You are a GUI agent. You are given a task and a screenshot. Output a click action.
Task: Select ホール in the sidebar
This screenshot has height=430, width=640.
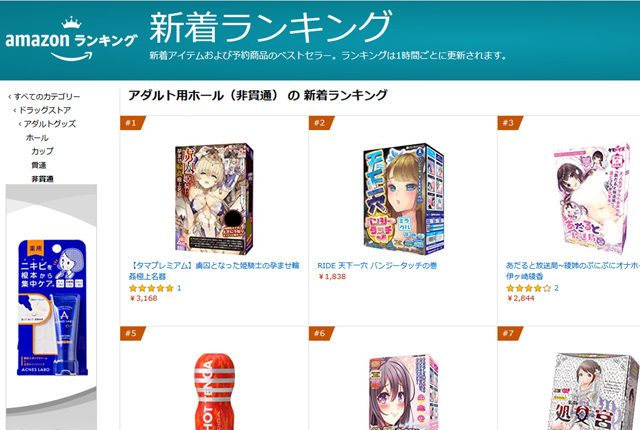[x=37, y=137]
